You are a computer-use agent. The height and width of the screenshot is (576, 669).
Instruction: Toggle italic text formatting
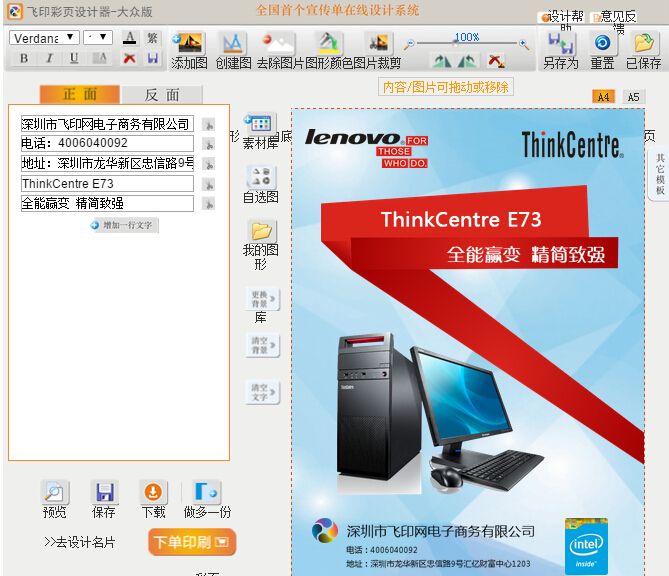tap(49, 59)
